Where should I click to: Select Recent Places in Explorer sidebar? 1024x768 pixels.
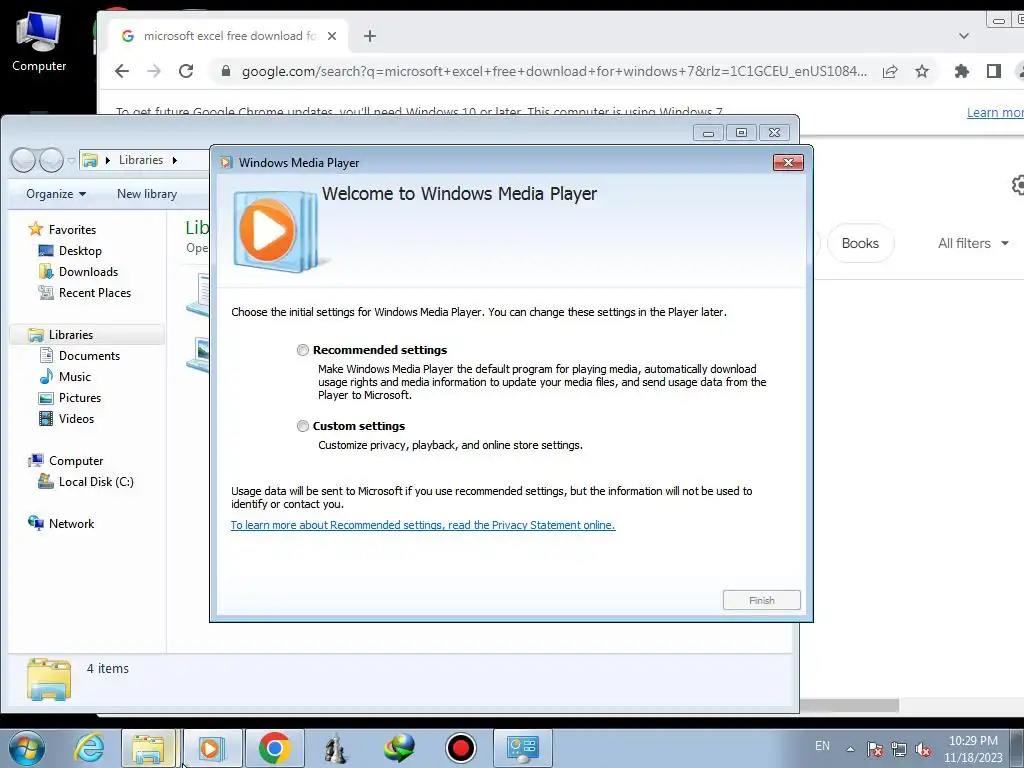pyautogui.click(x=95, y=293)
